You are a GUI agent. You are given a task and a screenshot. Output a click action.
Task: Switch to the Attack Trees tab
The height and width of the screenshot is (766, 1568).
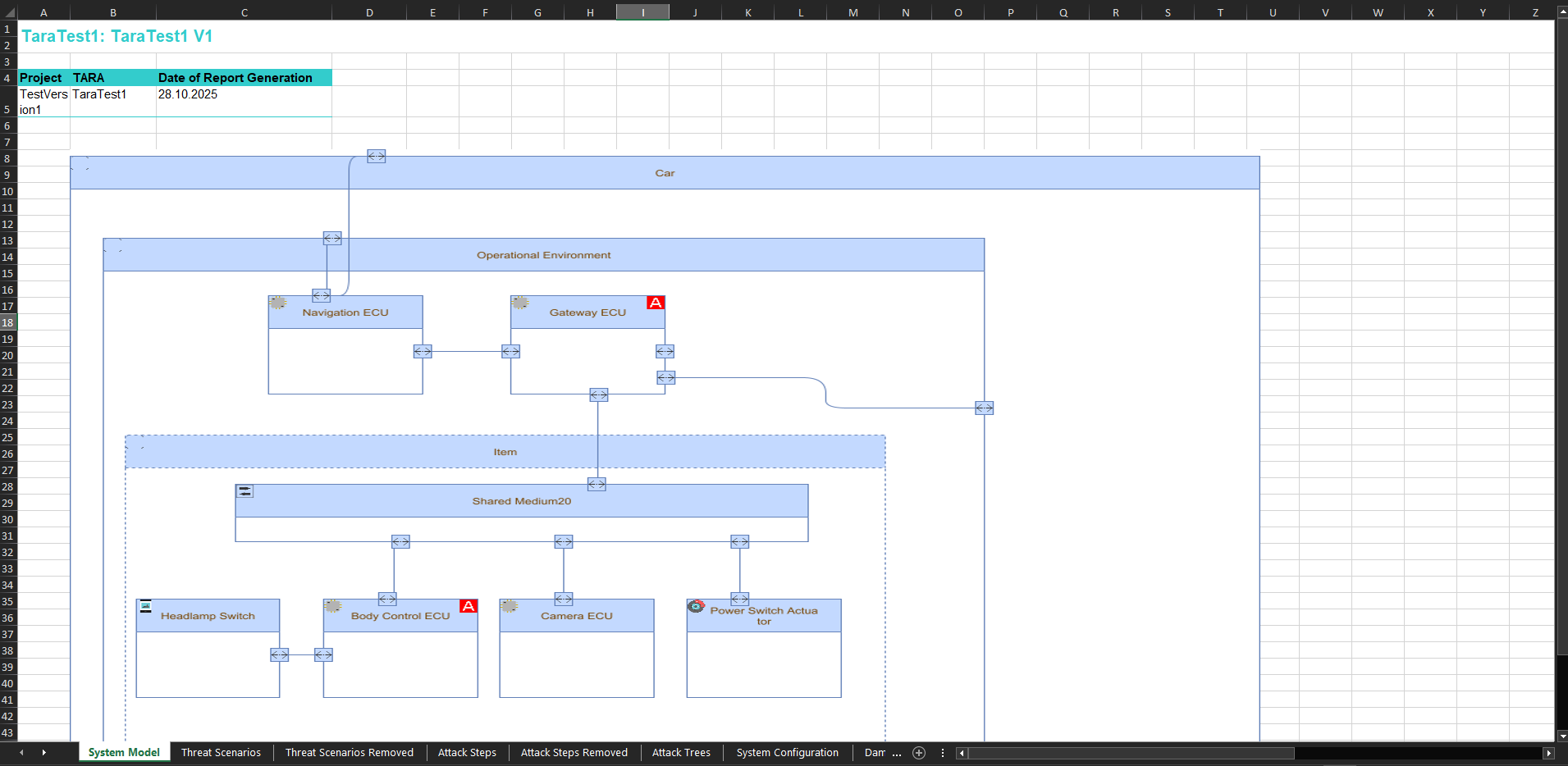(x=681, y=753)
